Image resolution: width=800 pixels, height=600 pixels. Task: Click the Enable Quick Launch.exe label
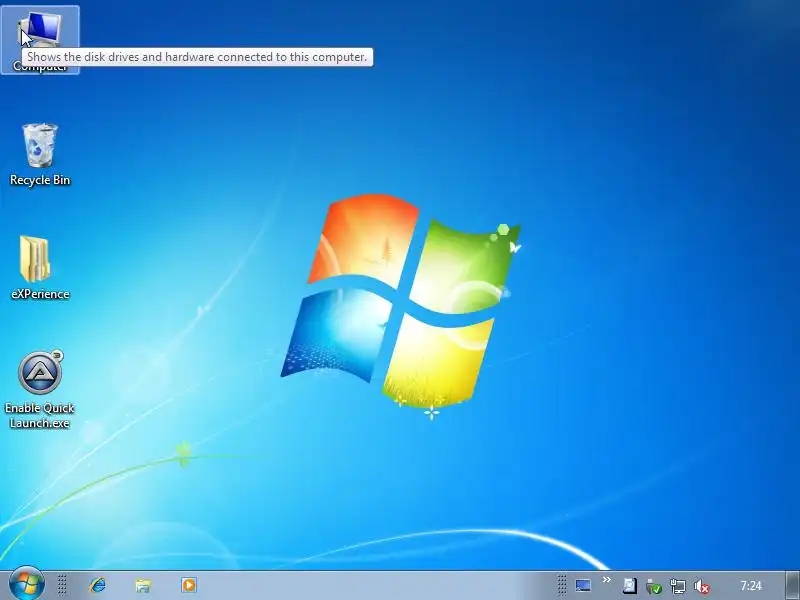pyautogui.click(x=40, y=415)
